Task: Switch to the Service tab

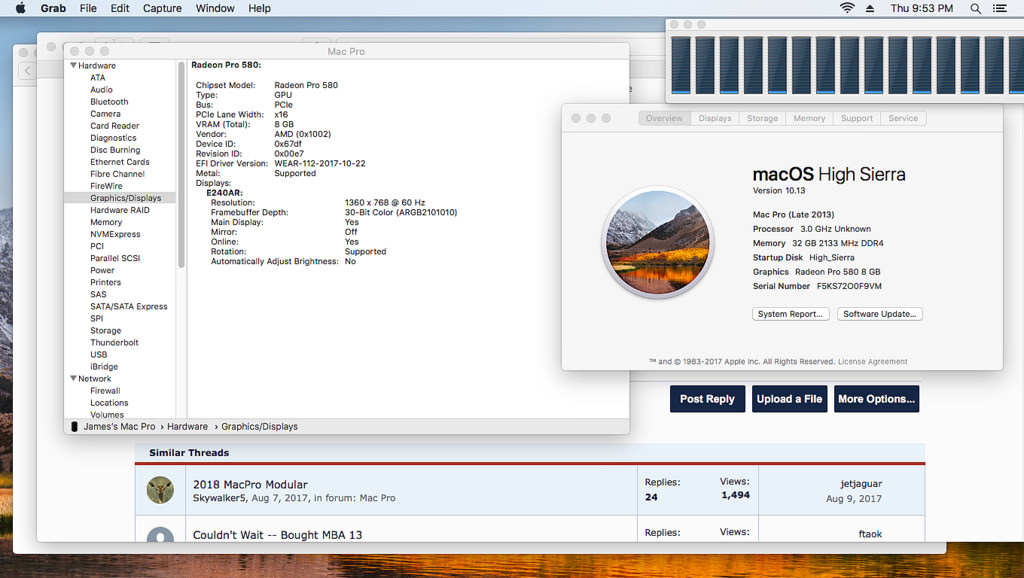Action: (903, 118)
